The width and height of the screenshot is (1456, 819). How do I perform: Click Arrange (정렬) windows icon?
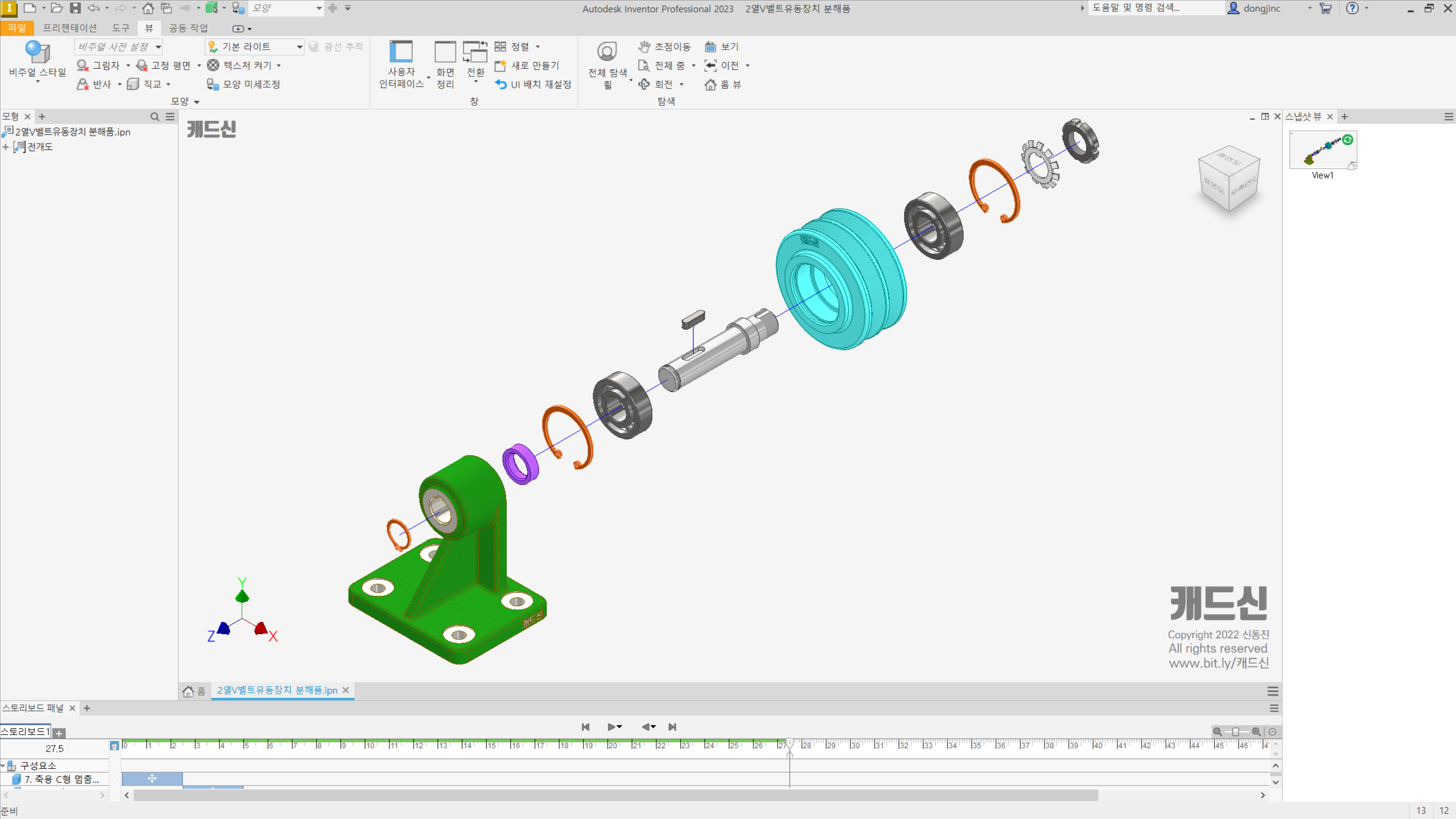click(x=500, y=47)
